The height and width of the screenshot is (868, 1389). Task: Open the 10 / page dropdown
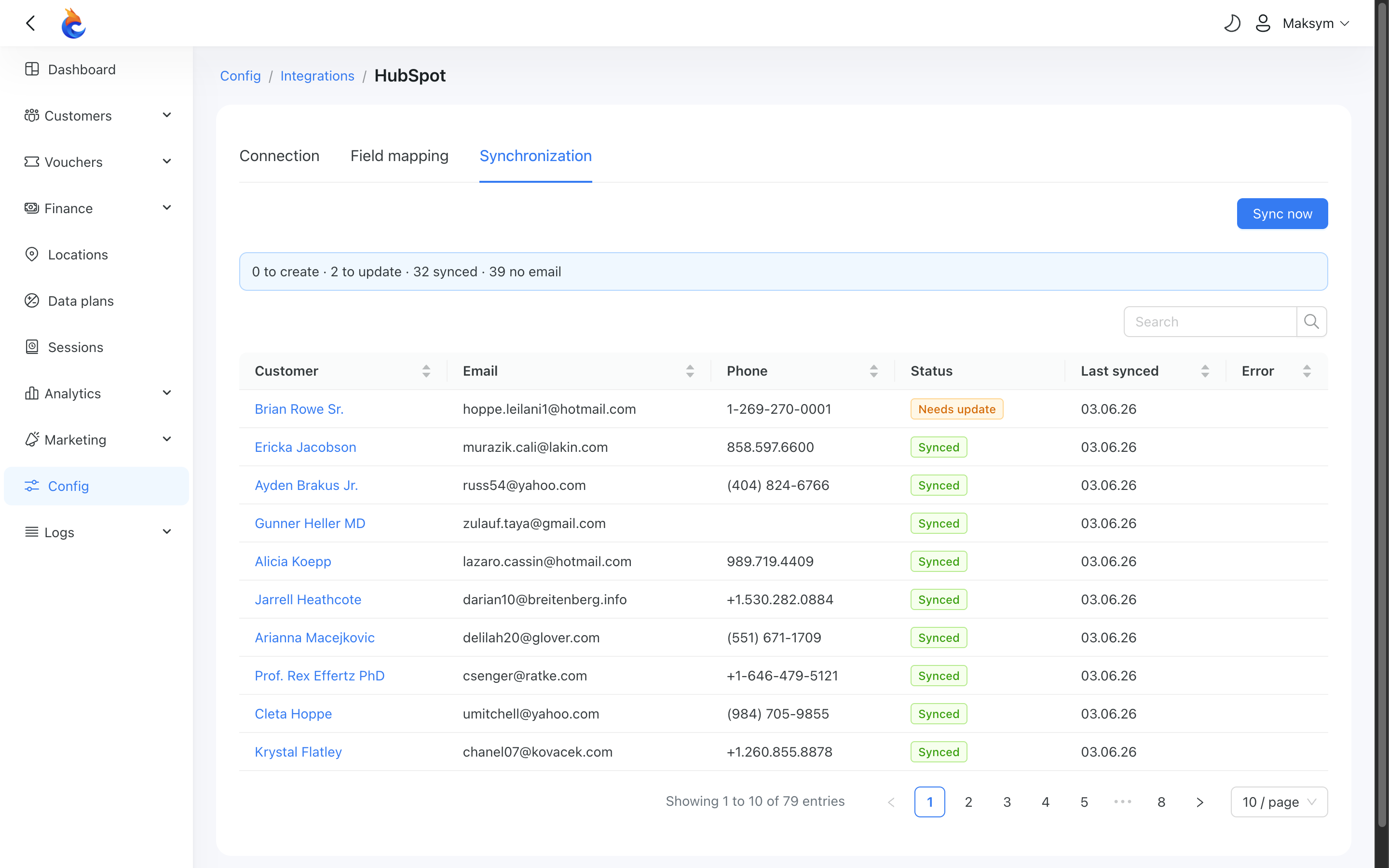pyautogui.click(x=1279, y=802)
